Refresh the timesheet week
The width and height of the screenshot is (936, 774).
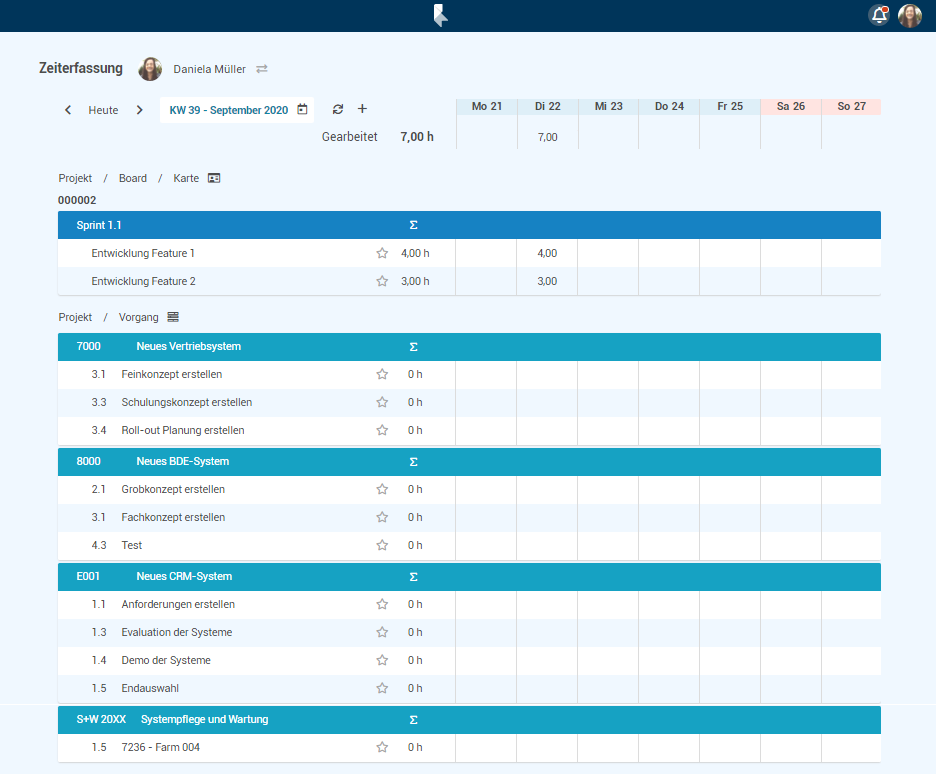pos(338,109)
